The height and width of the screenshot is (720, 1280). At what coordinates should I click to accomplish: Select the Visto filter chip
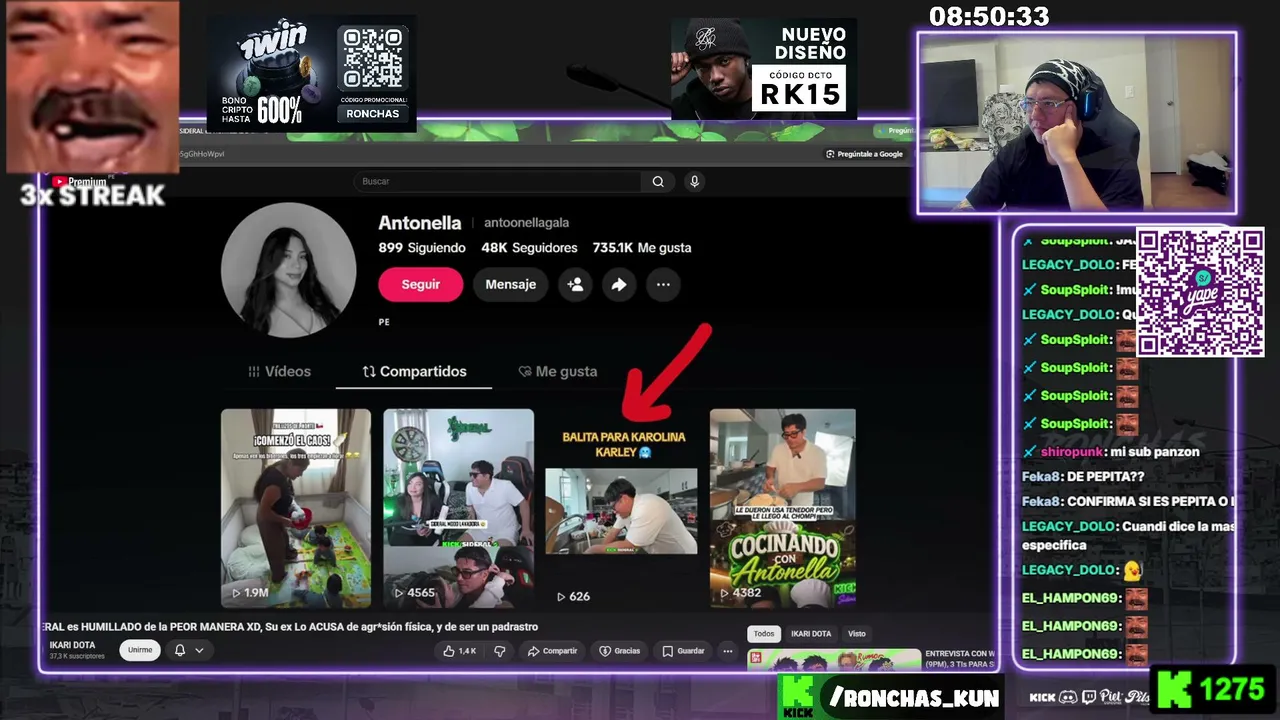(x=857, y=633)
